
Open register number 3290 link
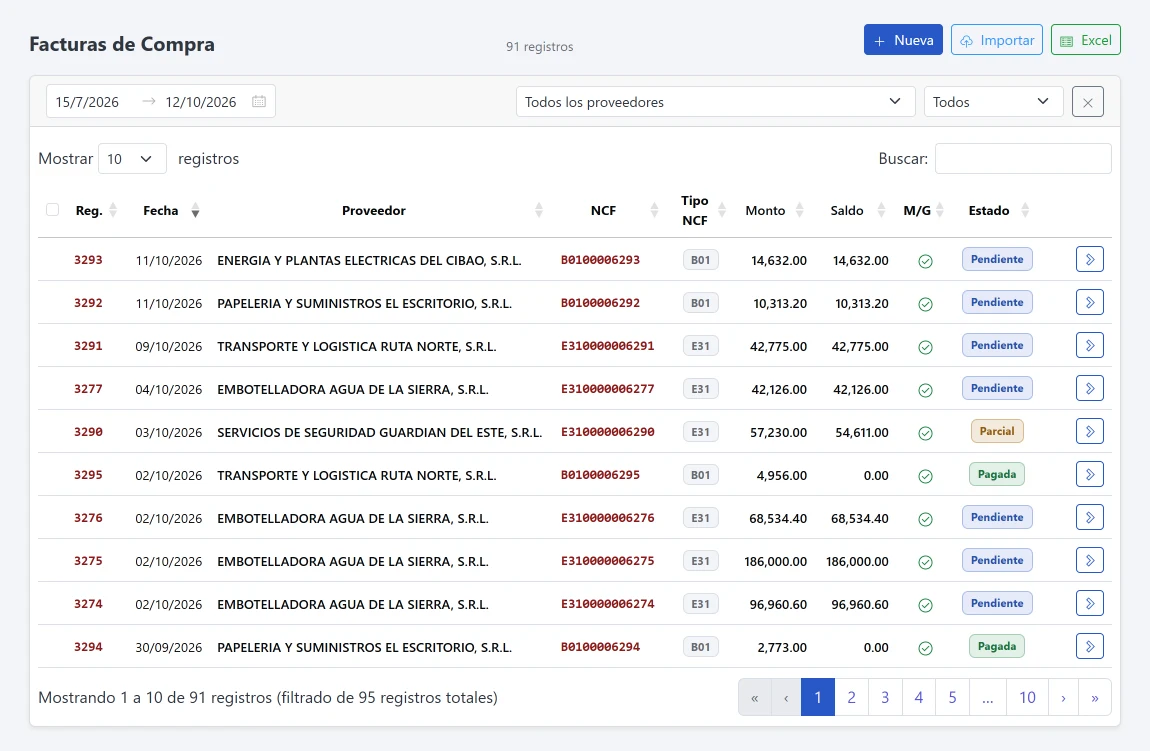tap(88, 432)
